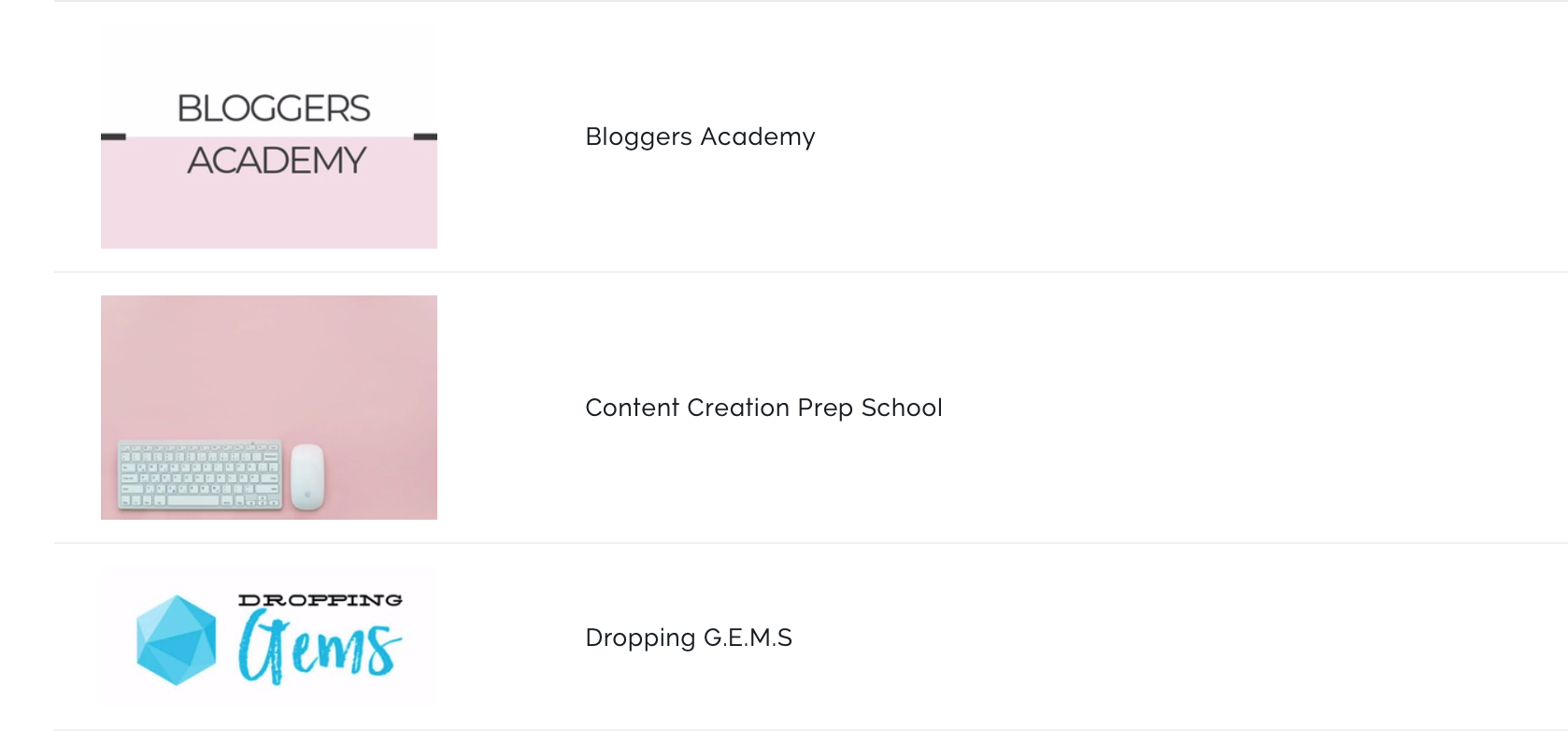
Task: Click the blue script 'Gems' lettering
Action: tap(320, 647)
